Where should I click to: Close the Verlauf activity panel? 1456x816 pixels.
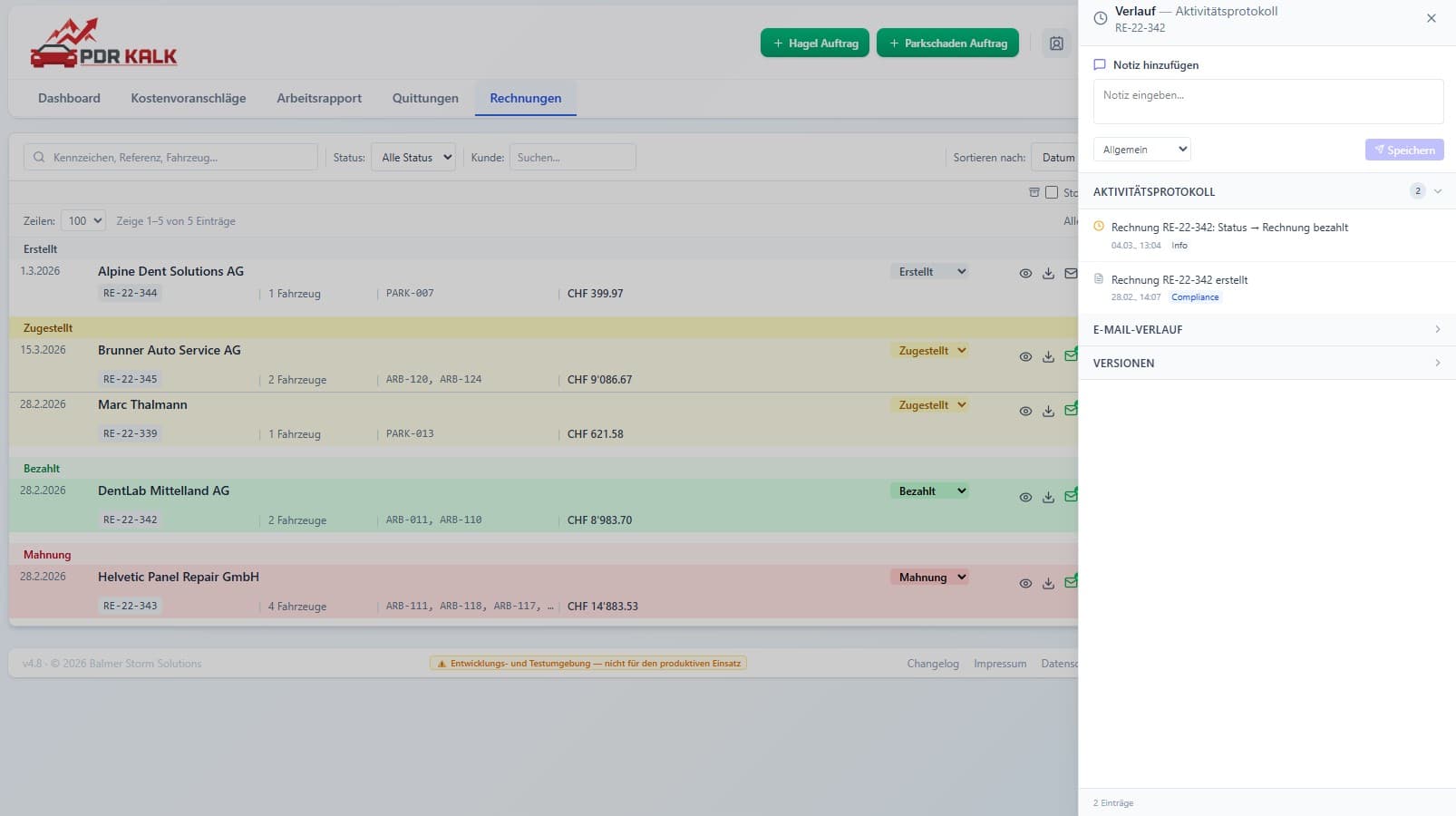click(1431, 18)
